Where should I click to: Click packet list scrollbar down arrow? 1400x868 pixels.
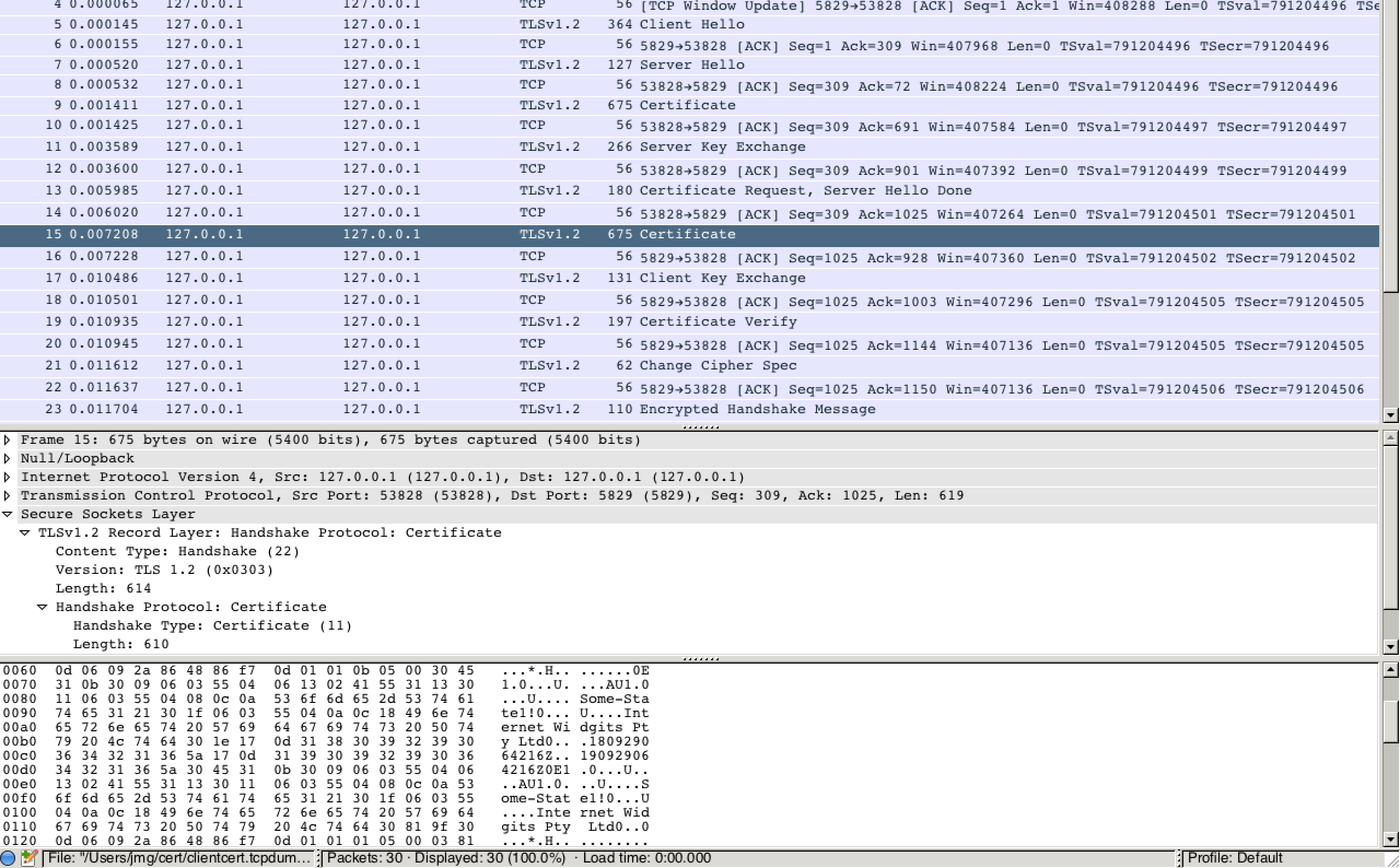pyautogui.click(x=1390, y=414)
